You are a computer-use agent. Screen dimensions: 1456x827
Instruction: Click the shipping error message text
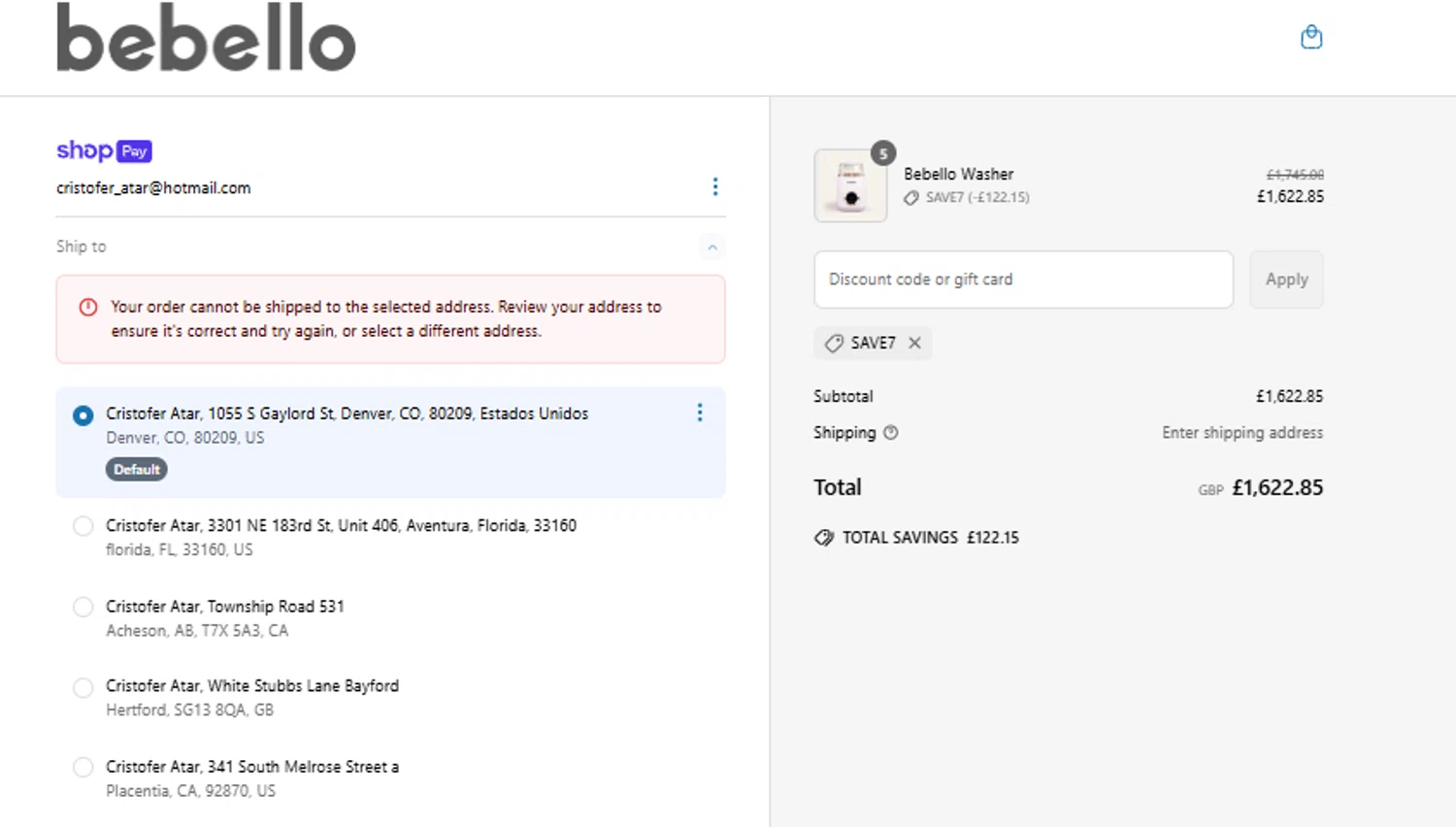coord(386,318)
